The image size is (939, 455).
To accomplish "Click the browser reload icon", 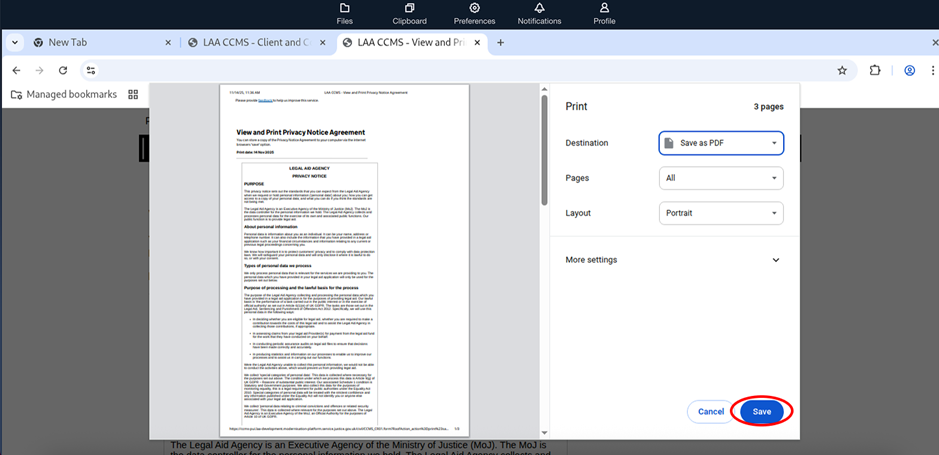I will pyautogui.click(x=63, y=71).
